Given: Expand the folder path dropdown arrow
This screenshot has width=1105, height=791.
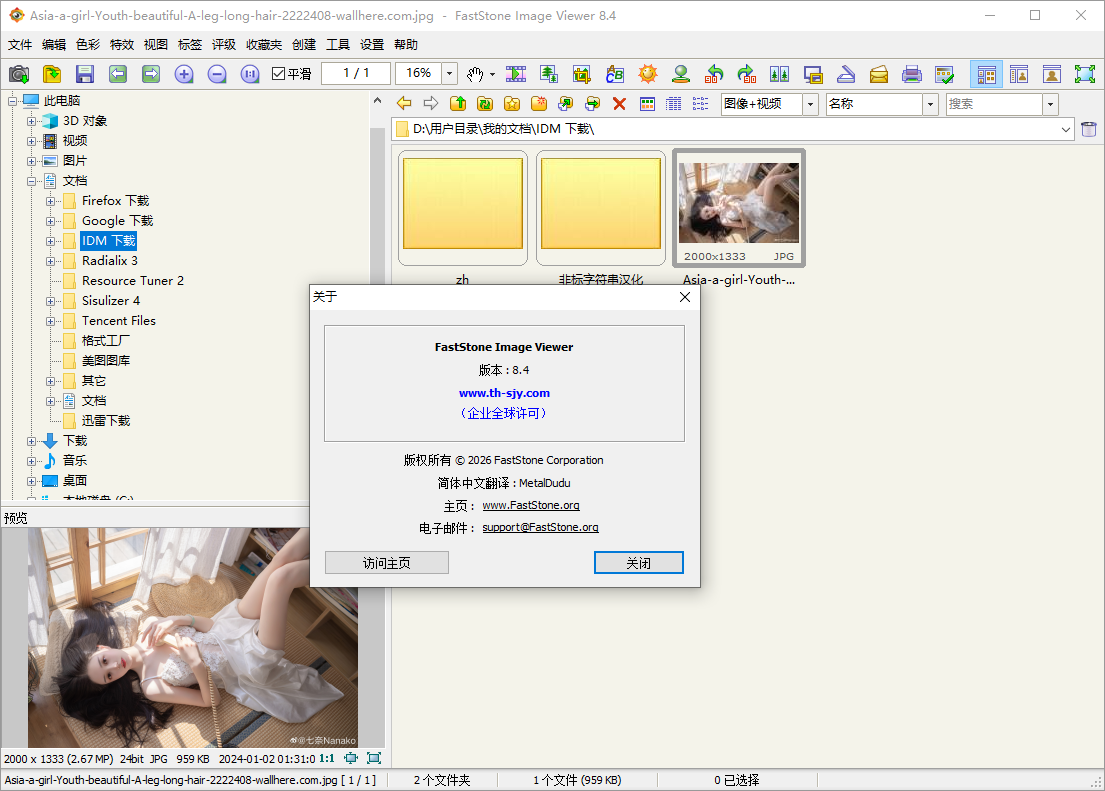Looking at the screenshot, I should 1066,129.
